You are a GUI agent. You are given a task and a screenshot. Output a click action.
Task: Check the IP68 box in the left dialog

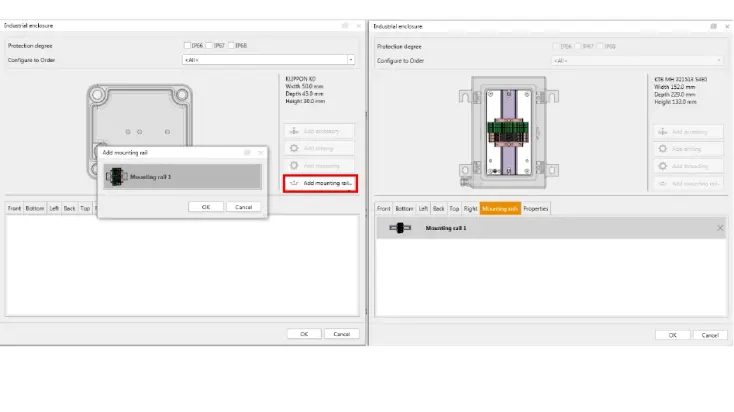click(232, 45)
